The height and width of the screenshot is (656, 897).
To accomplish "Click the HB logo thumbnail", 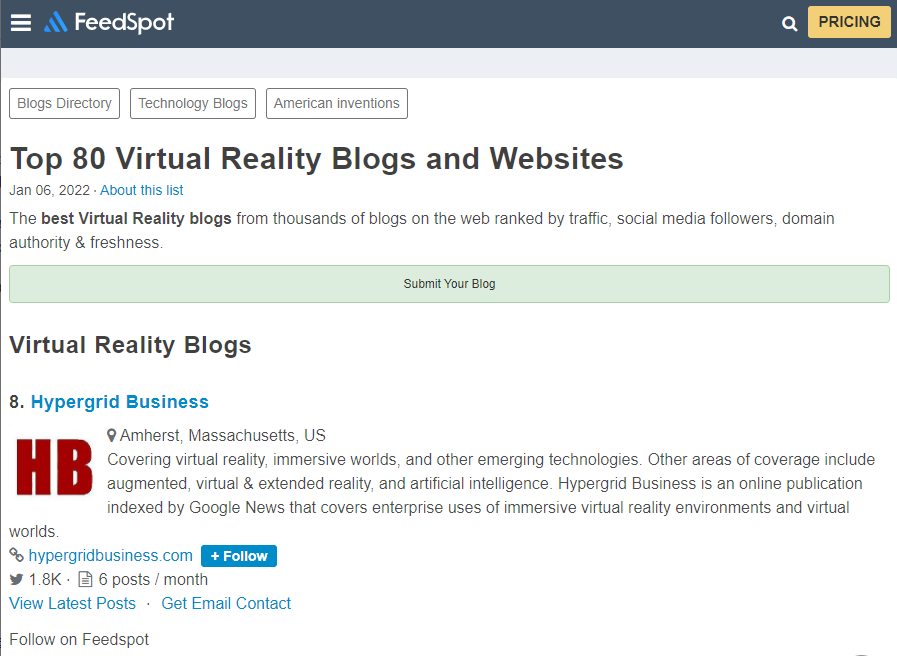I will pyautogui.click(x=54, y=467).
